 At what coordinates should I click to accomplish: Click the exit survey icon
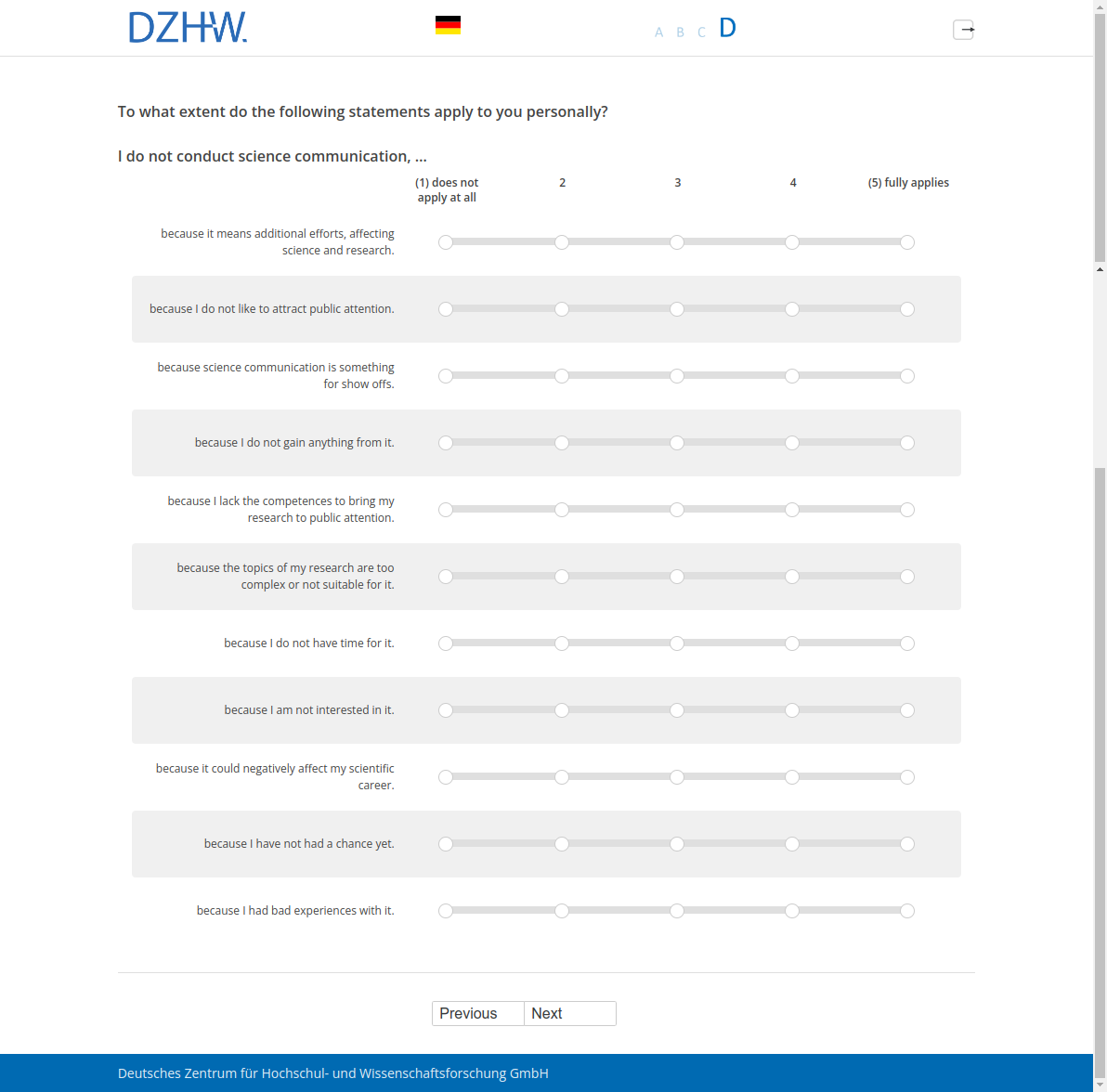964,30
